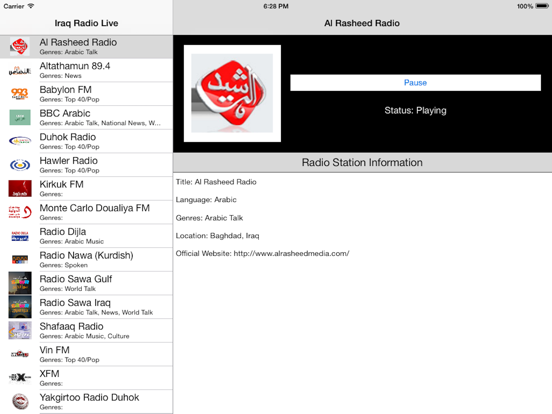
Task: Select Yakgirtoo Radio Duhok station name
Action: coord(89,397)
